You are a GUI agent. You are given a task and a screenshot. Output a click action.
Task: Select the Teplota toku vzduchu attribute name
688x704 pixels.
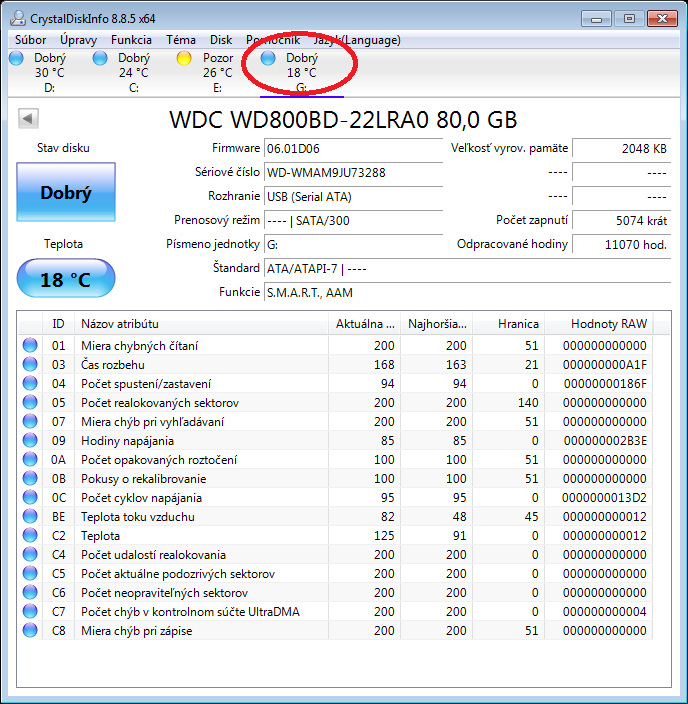click(x=138, y=517)
